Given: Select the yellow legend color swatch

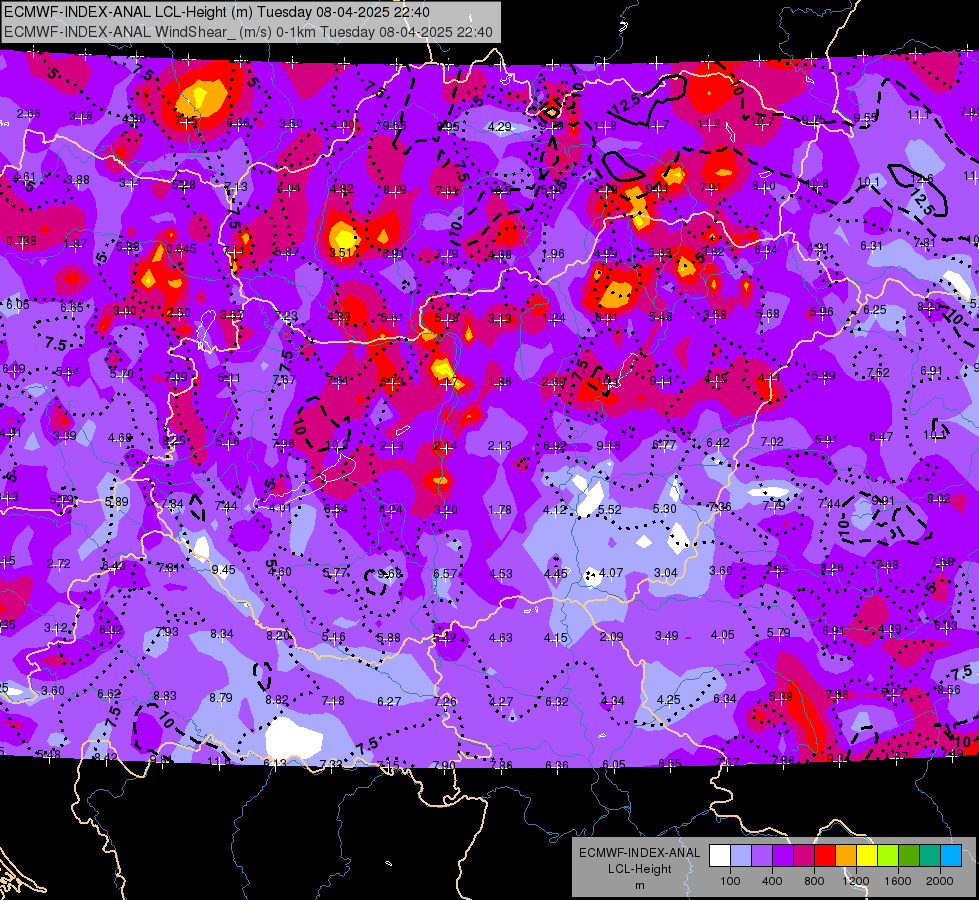Looking at the screenshot, I should (x=867, y=856).
